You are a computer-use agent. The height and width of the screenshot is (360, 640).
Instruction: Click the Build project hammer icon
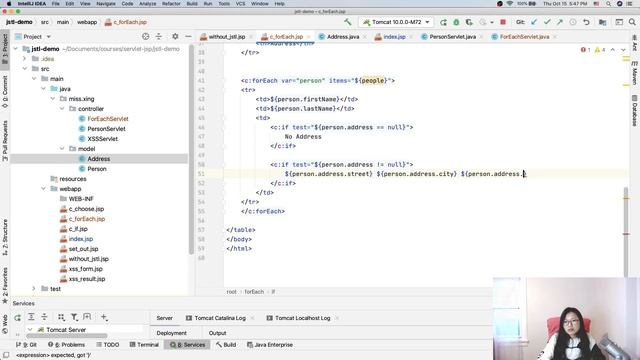[347, 22]
